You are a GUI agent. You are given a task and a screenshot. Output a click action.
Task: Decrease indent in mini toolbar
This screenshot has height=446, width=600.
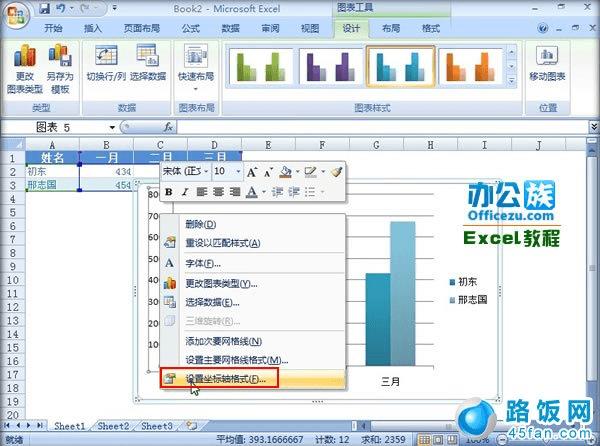click(x=277, y=192)
